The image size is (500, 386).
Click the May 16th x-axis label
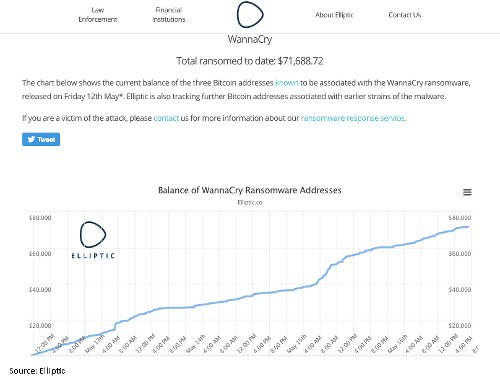tap(398, 344)
